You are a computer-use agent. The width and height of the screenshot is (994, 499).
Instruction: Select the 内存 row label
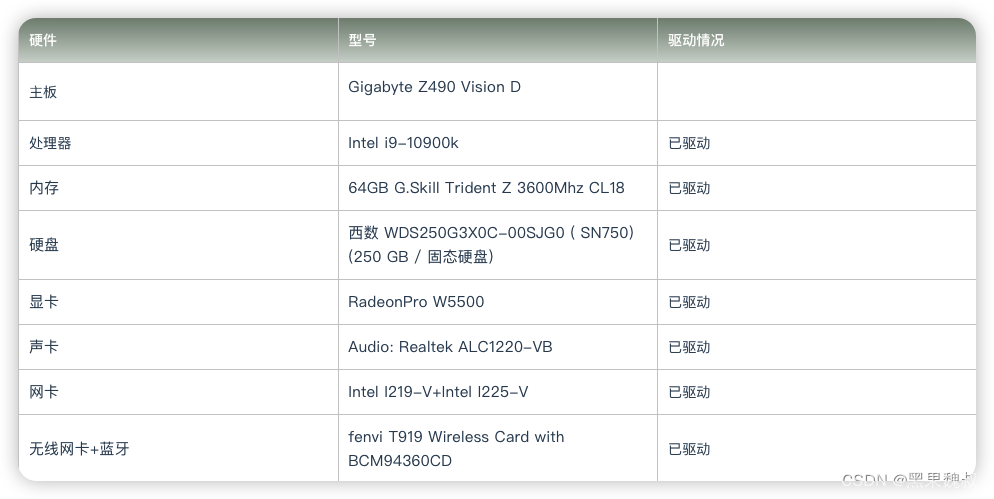(44, 188)
